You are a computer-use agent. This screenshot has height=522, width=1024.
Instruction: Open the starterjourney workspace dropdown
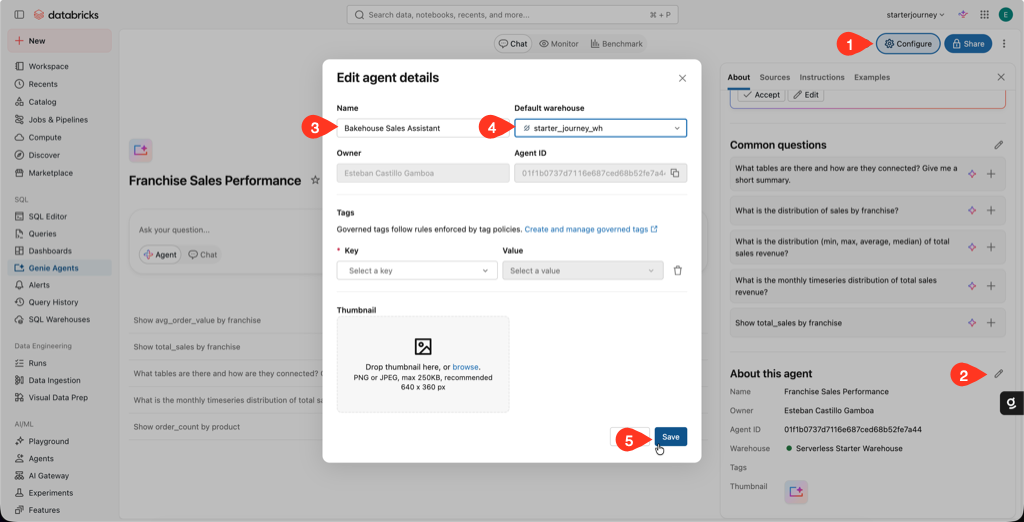coord(916,14)
